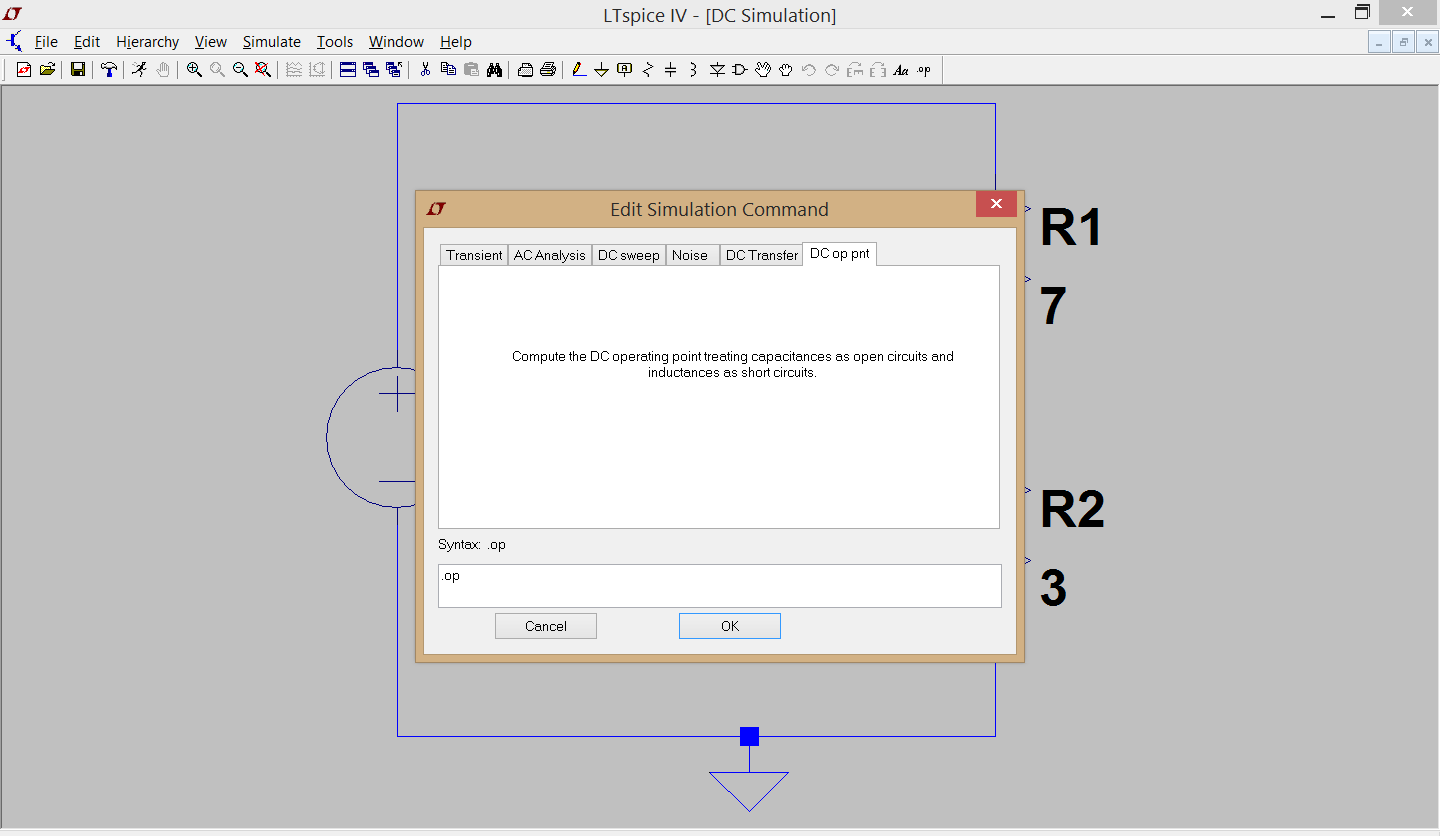Switch to the Noise tab

click(691, 255)
